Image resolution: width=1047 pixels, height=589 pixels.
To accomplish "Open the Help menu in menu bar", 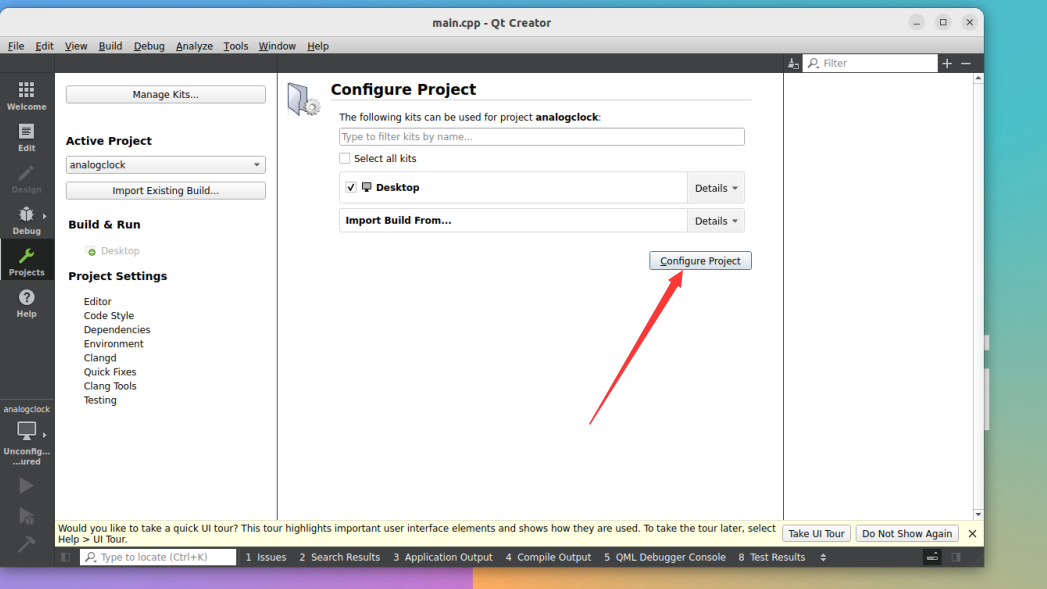I will point(318,46).
